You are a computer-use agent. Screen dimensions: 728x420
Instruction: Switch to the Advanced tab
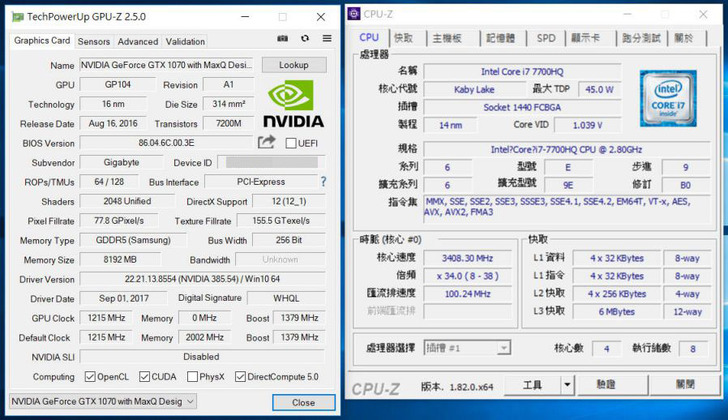coord(138,41)
